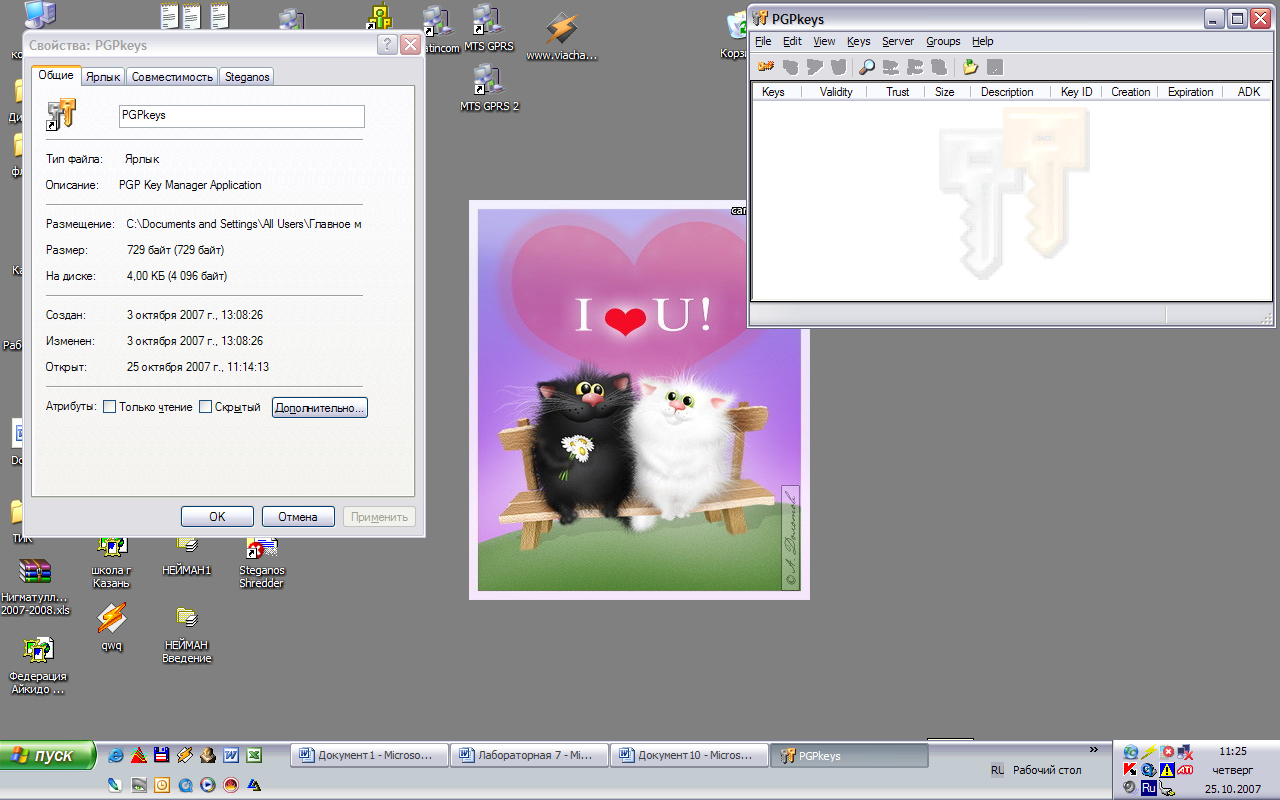Switch to the Ярлык tab in properties dialog

point(103,77)
